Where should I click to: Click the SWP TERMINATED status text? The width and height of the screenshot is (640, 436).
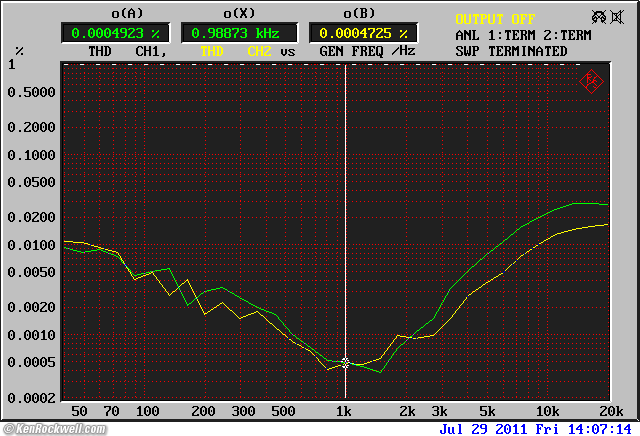(x=510, y=51)
